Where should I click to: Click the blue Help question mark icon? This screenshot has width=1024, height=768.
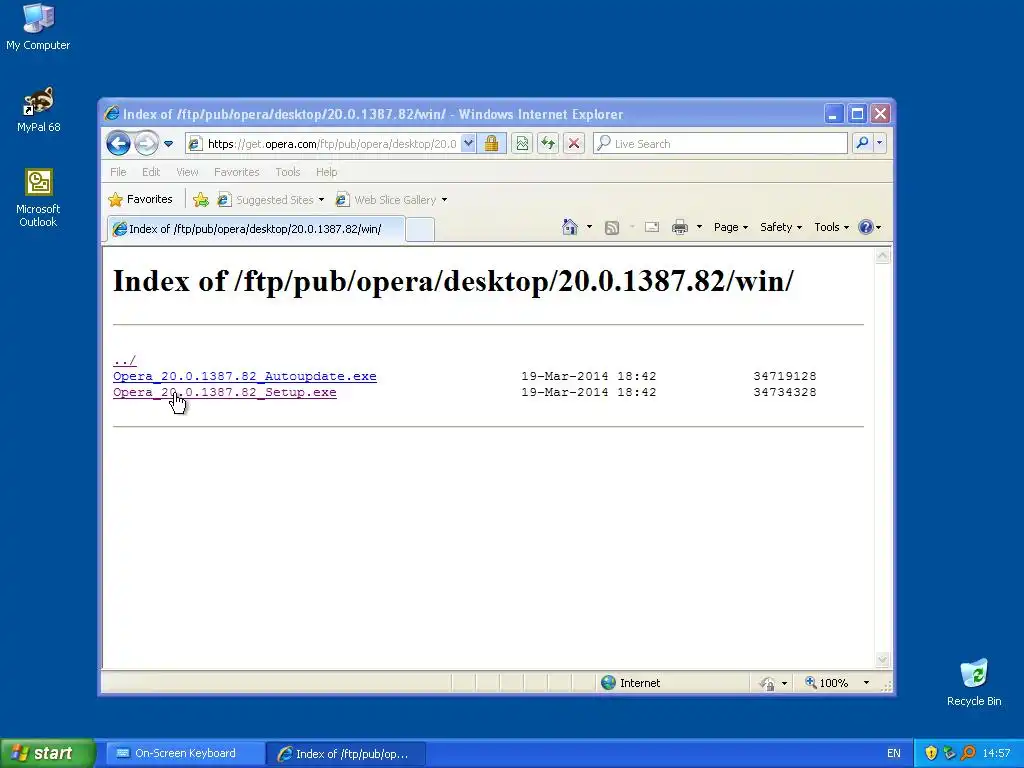click(865, 227)
